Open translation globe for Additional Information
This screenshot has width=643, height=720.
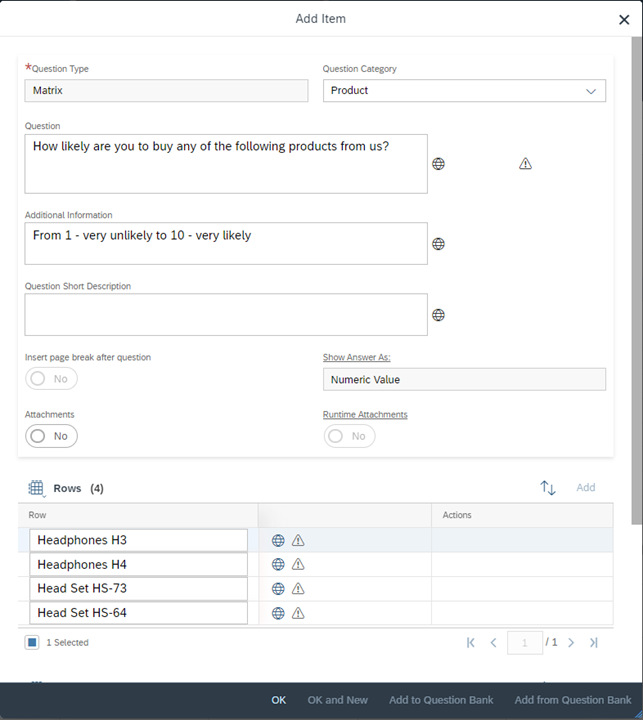438,244
